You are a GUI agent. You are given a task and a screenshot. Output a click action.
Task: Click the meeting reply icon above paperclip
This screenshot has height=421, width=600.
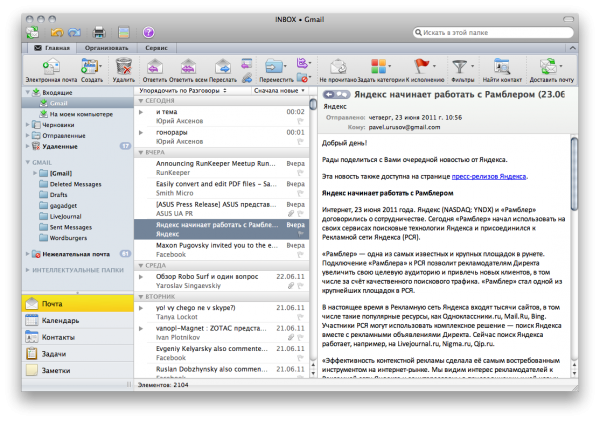click(247, 63)
